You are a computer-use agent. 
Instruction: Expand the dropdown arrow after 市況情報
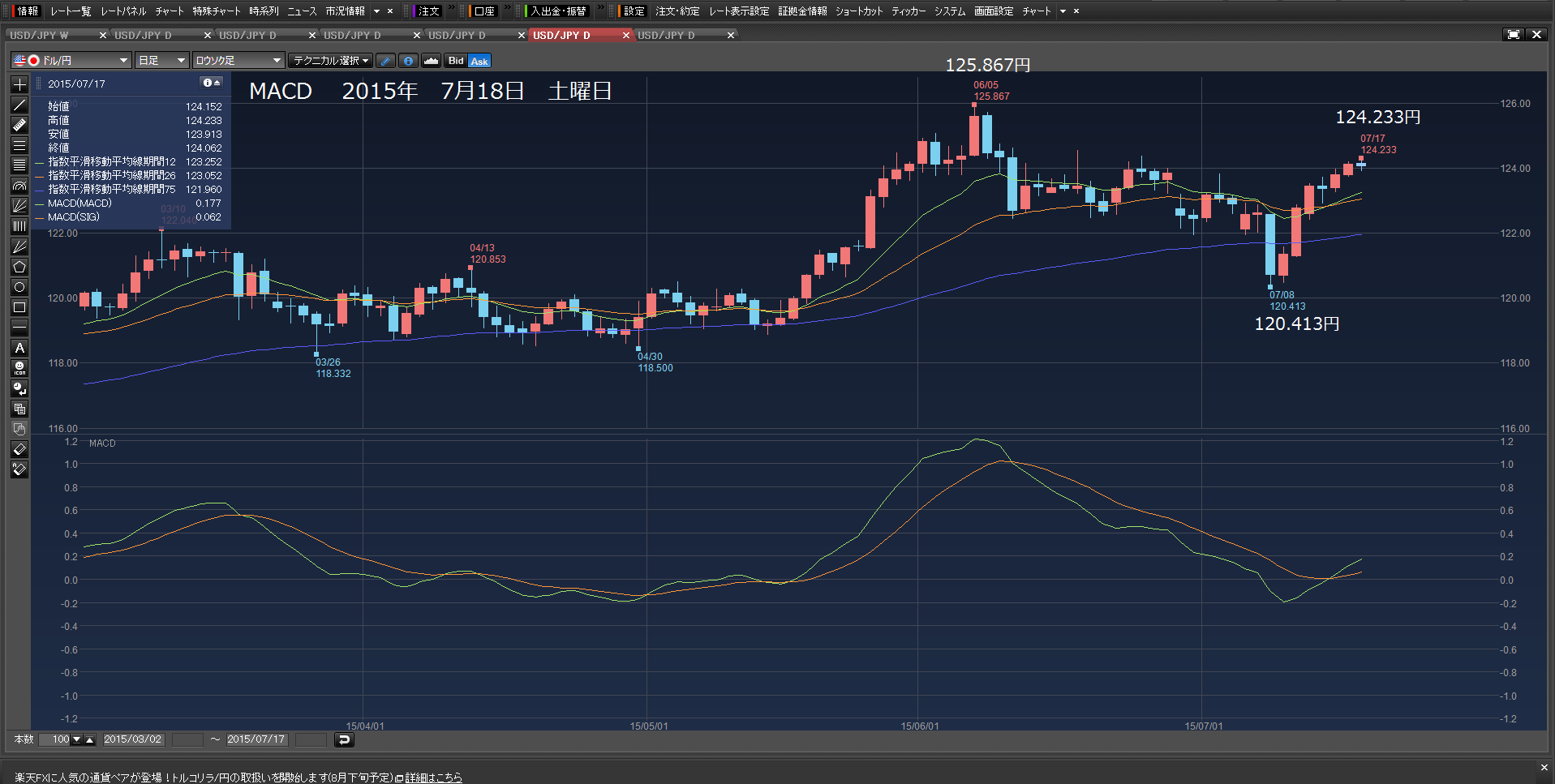376,11
